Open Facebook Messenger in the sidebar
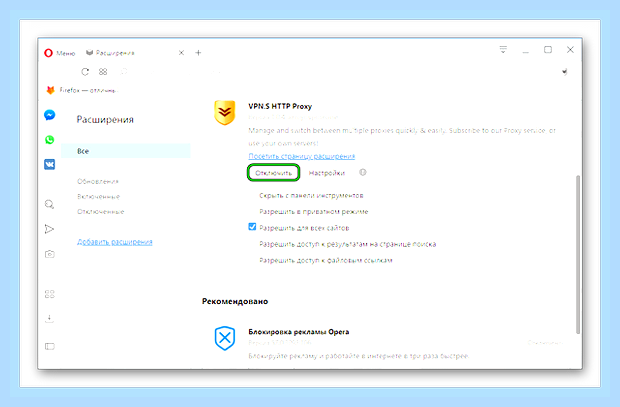The width and height of the screenshot is (620, 407). click(x=49, y=115)
